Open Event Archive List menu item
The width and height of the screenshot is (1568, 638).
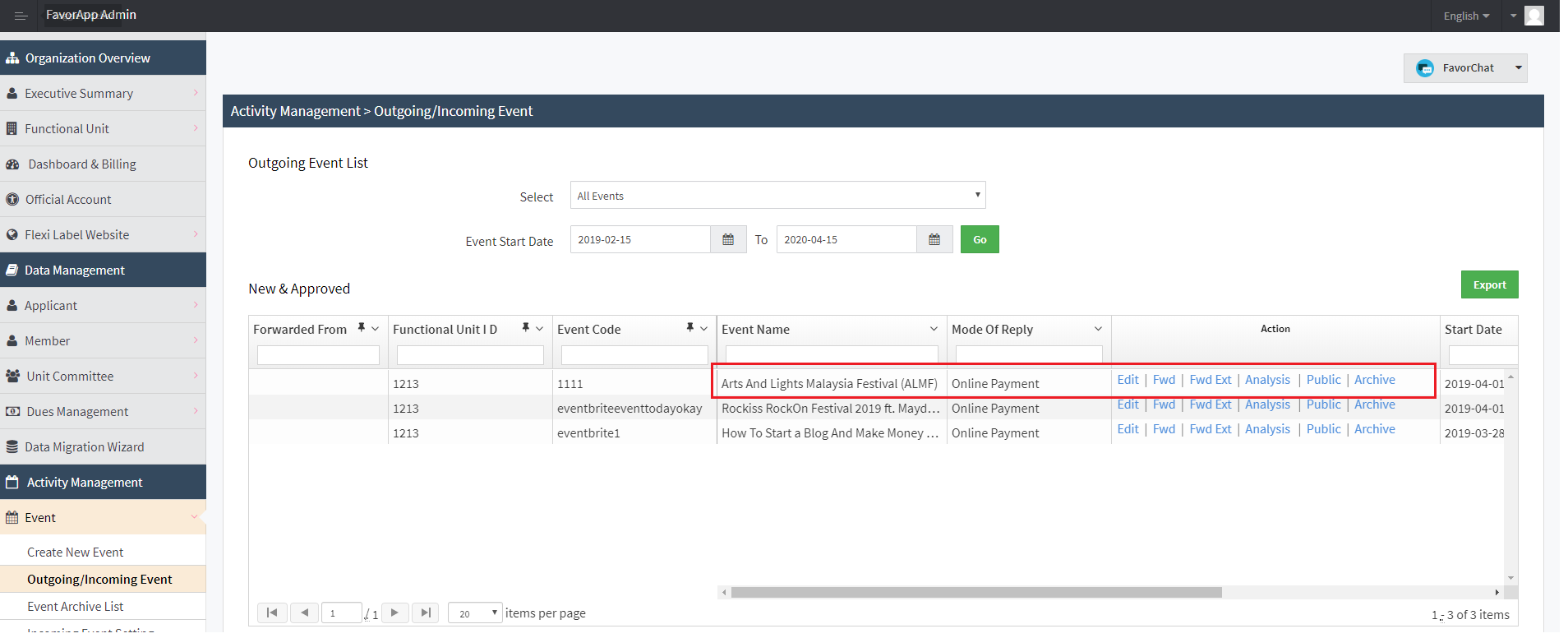76,607
